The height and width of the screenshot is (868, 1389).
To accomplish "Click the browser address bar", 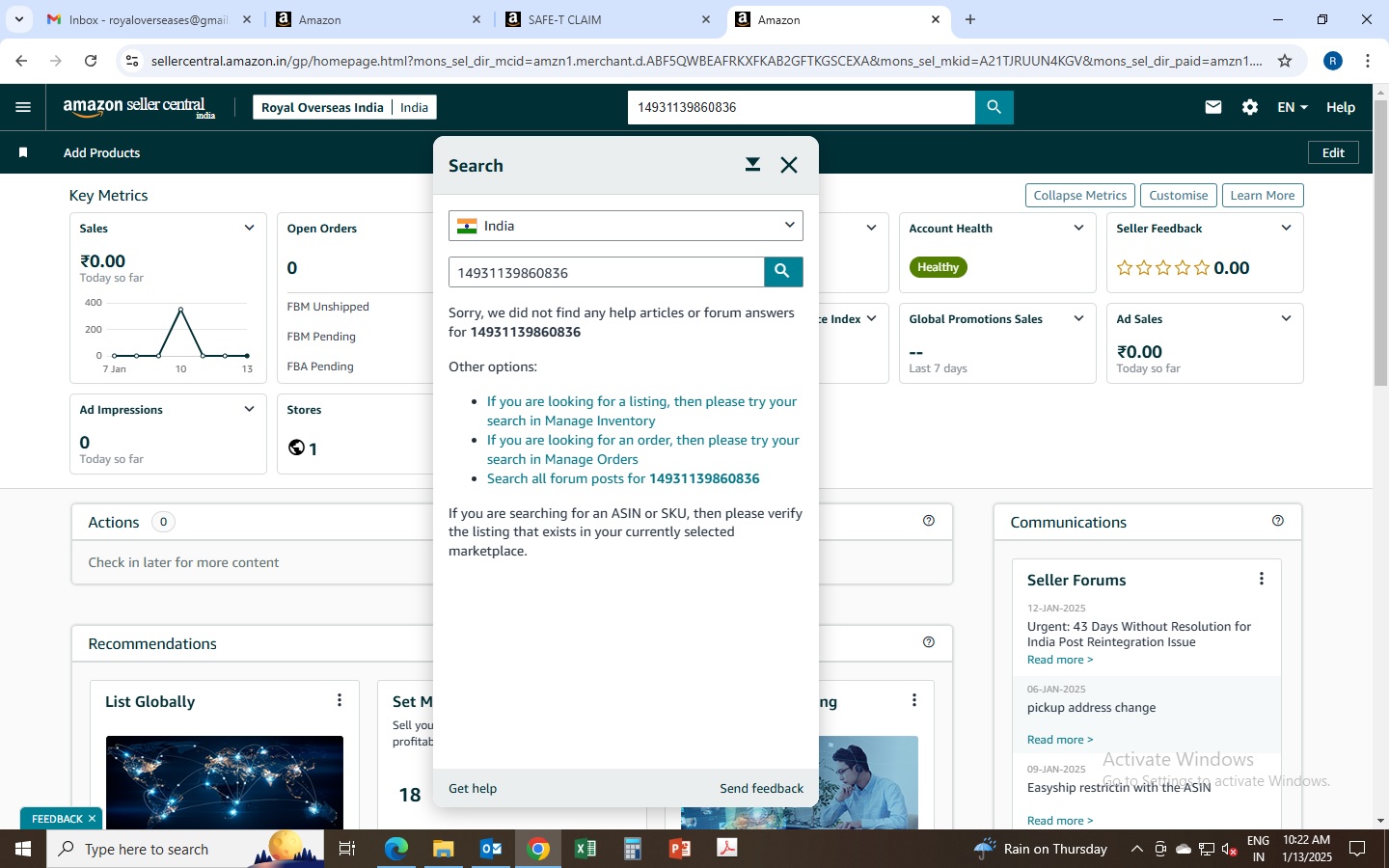I will (x=706, y=61).
